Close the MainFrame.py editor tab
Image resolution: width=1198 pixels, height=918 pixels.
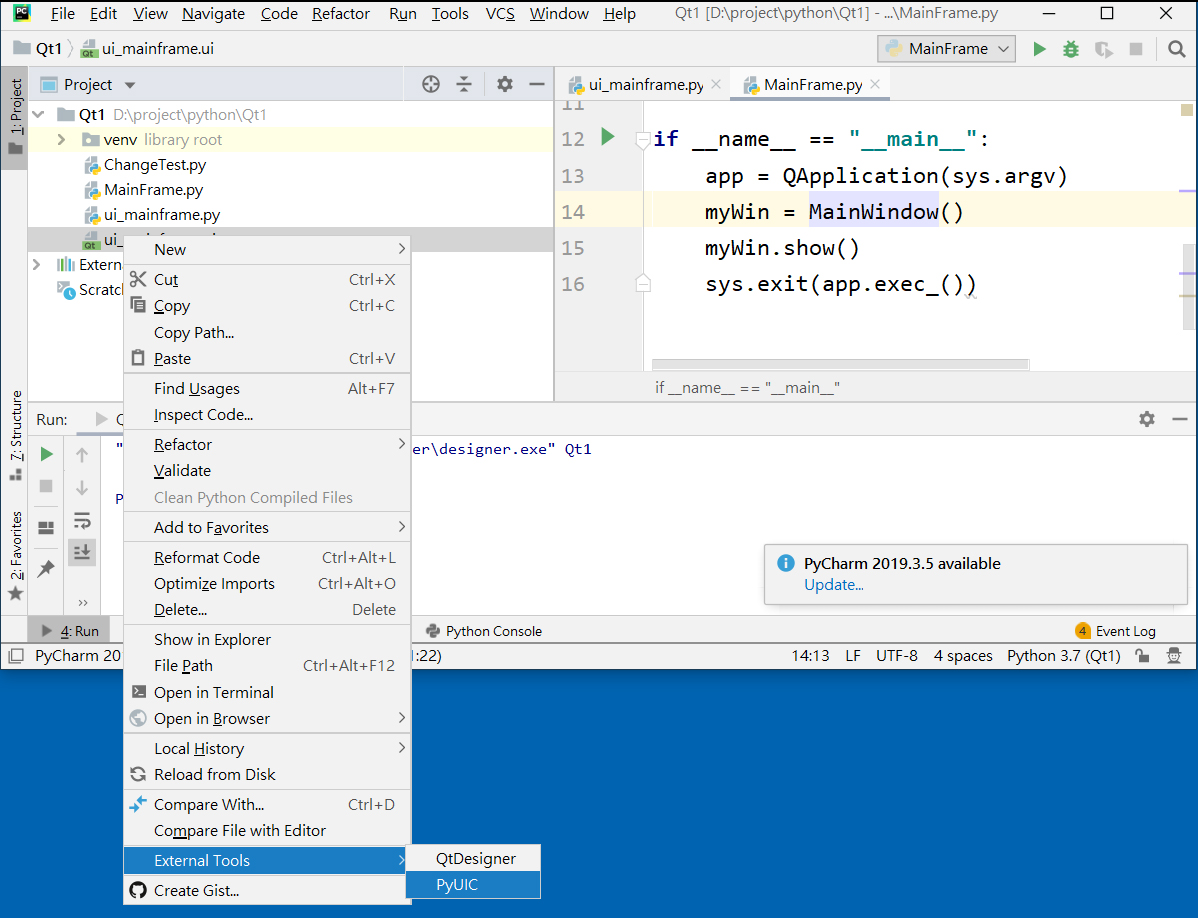tap(876, 84)
